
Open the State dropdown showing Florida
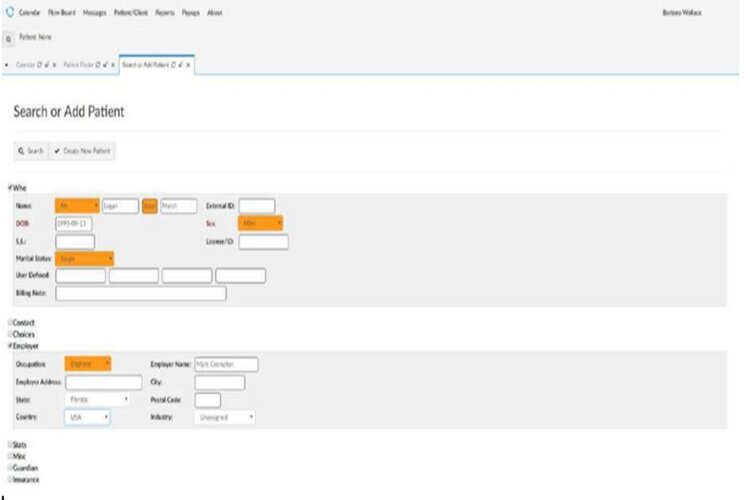click(x=98, y=400)
